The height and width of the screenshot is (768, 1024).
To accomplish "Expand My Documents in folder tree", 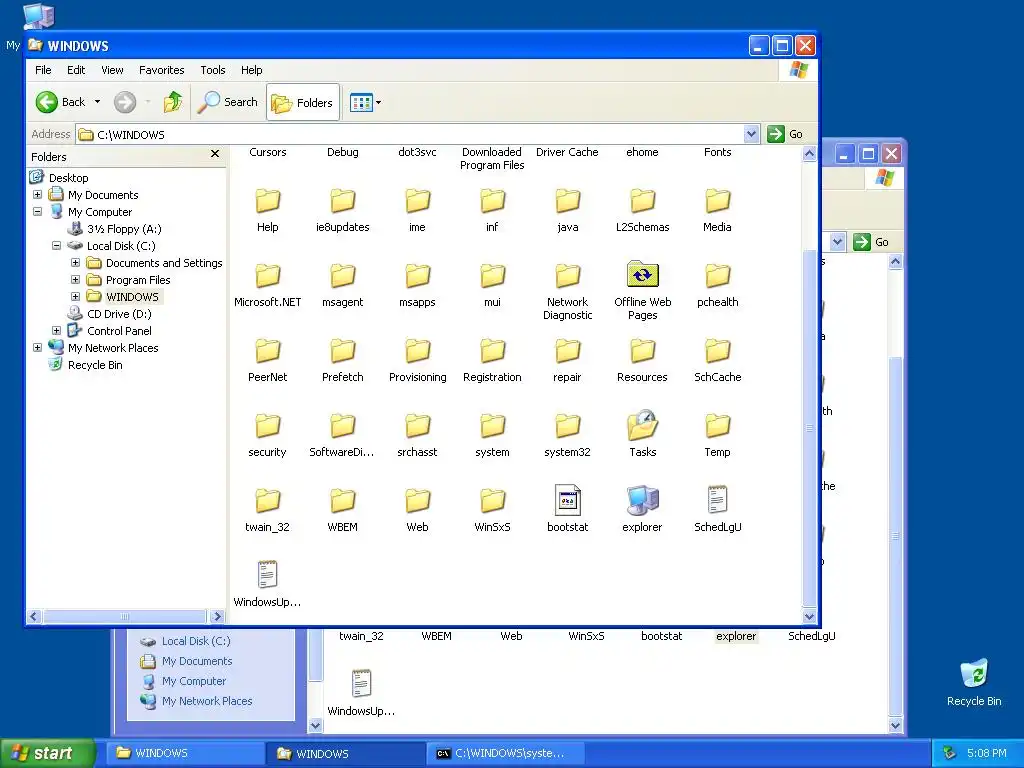I will [x=37, y=195].
